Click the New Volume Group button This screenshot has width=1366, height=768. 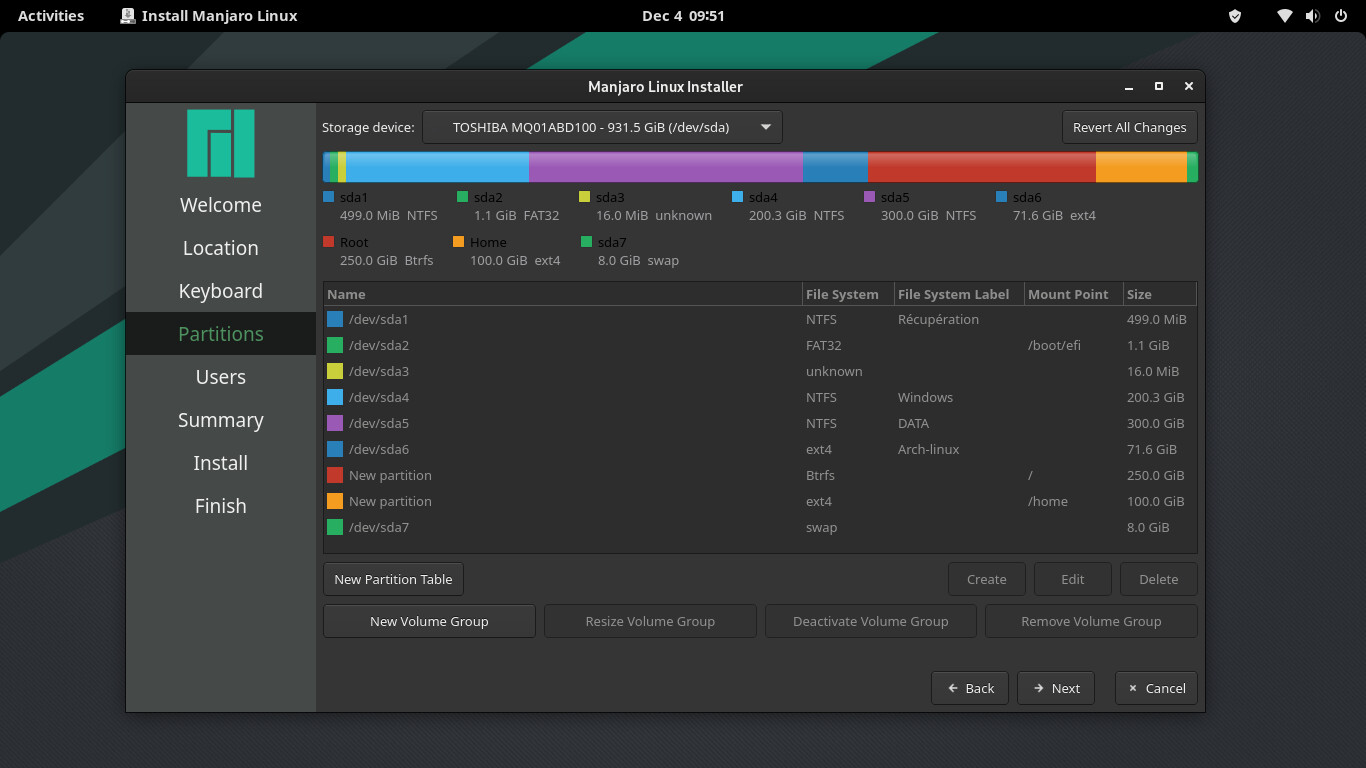429,621
